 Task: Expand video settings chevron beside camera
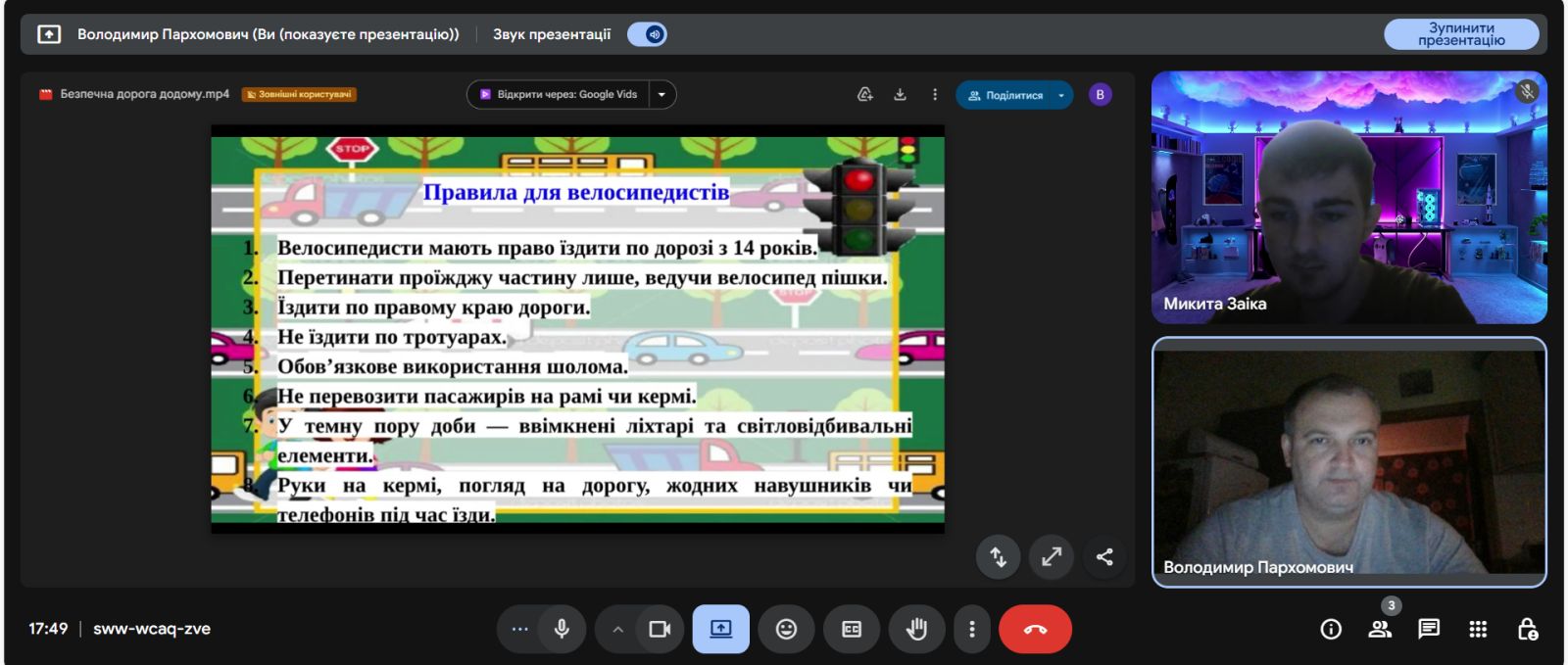coord(617,629)
